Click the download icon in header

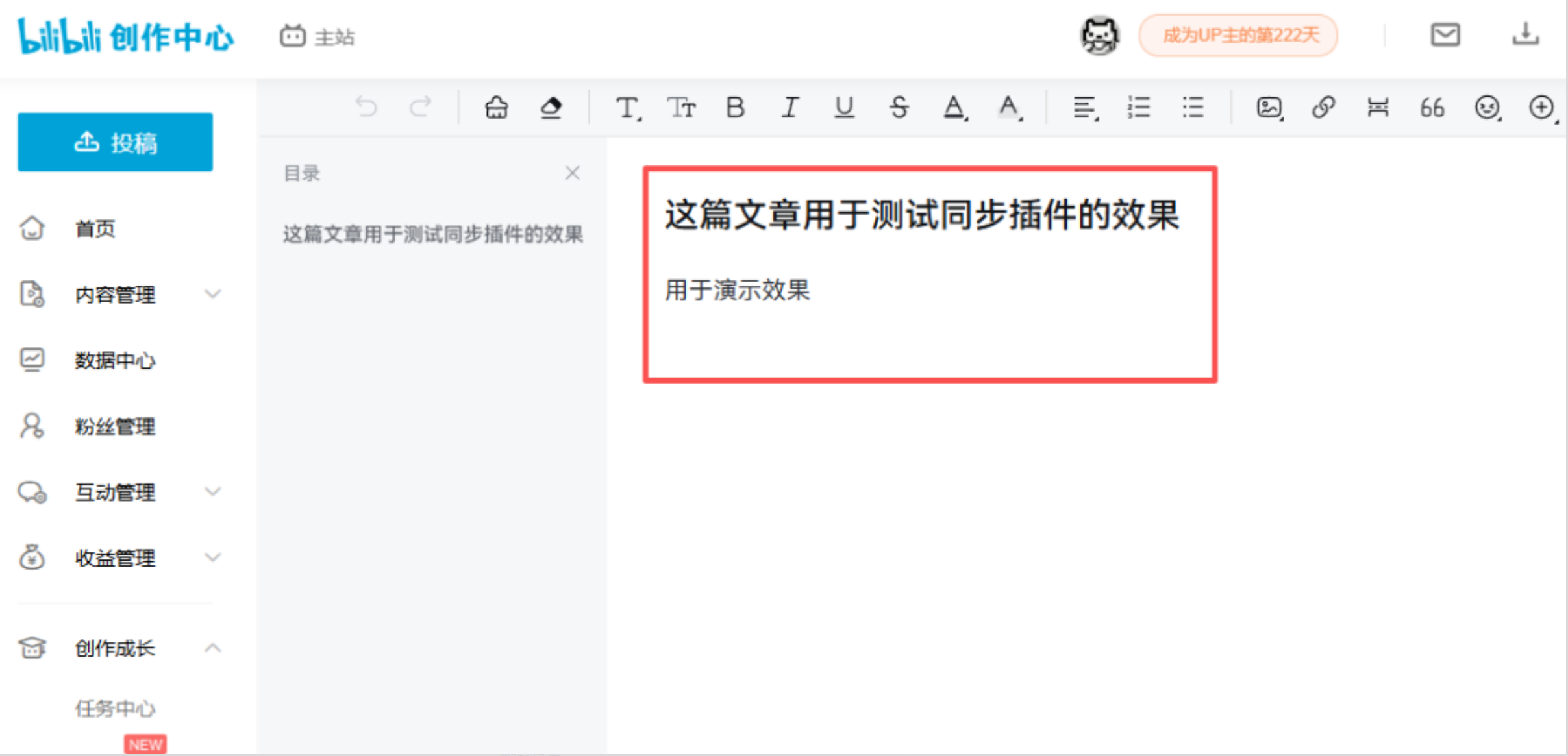(x=1525, y=34)
